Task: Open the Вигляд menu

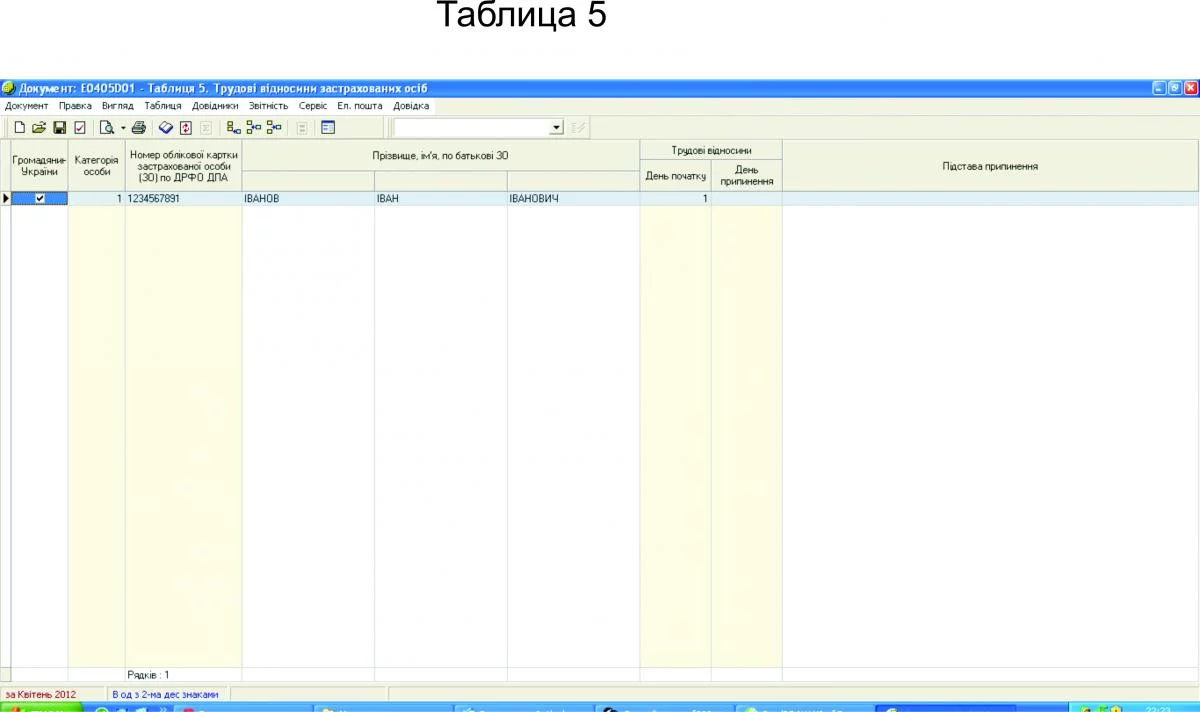Action: click(x=118, y=106)
